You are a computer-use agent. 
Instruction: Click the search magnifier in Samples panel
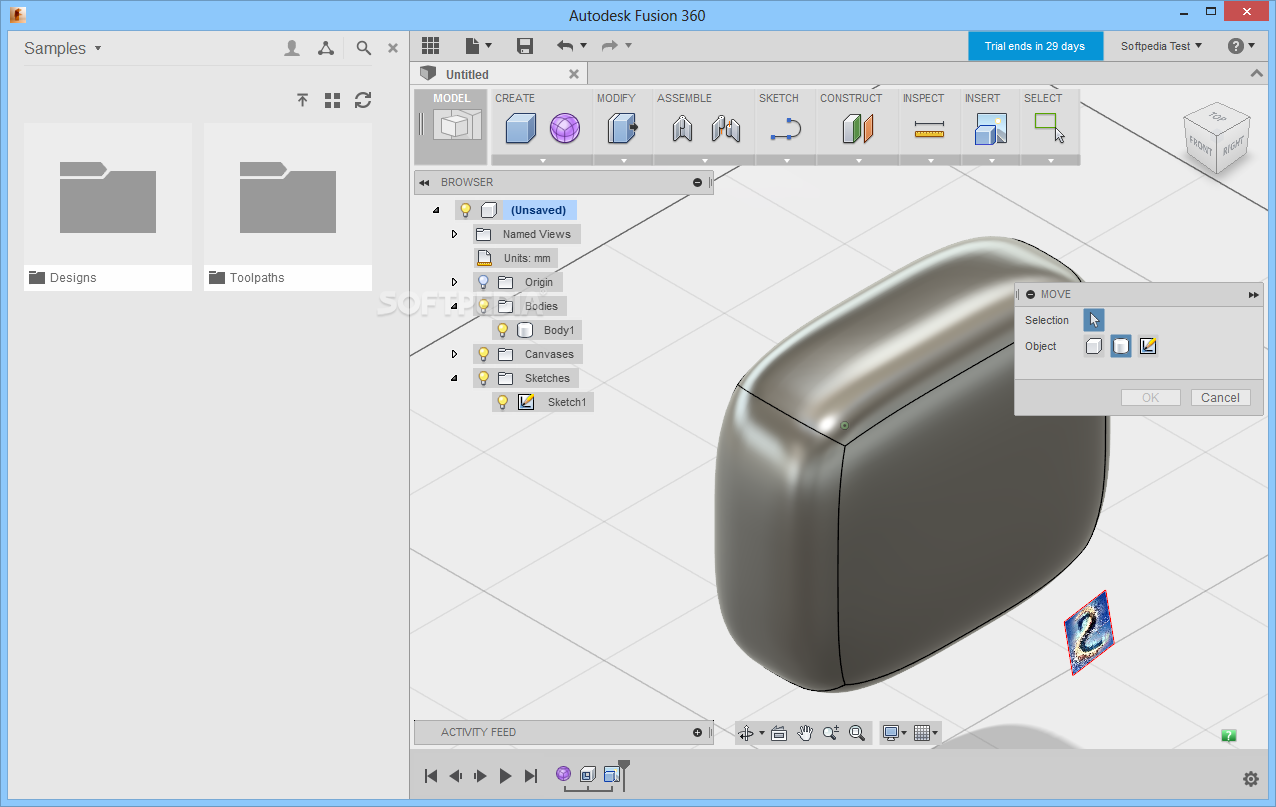(x=364, y=48)
